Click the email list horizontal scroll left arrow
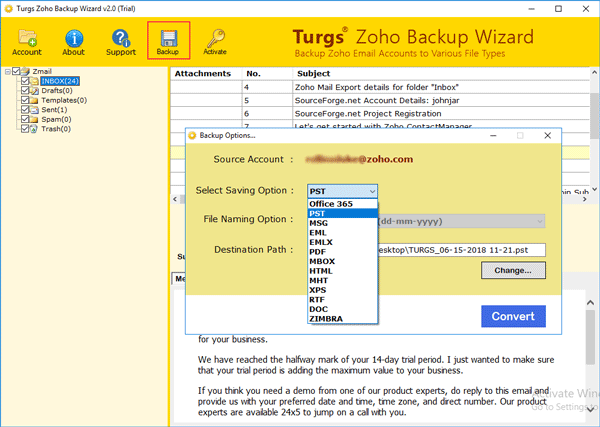This screenshot has width=600, height=427. click(x=175, y=199)
